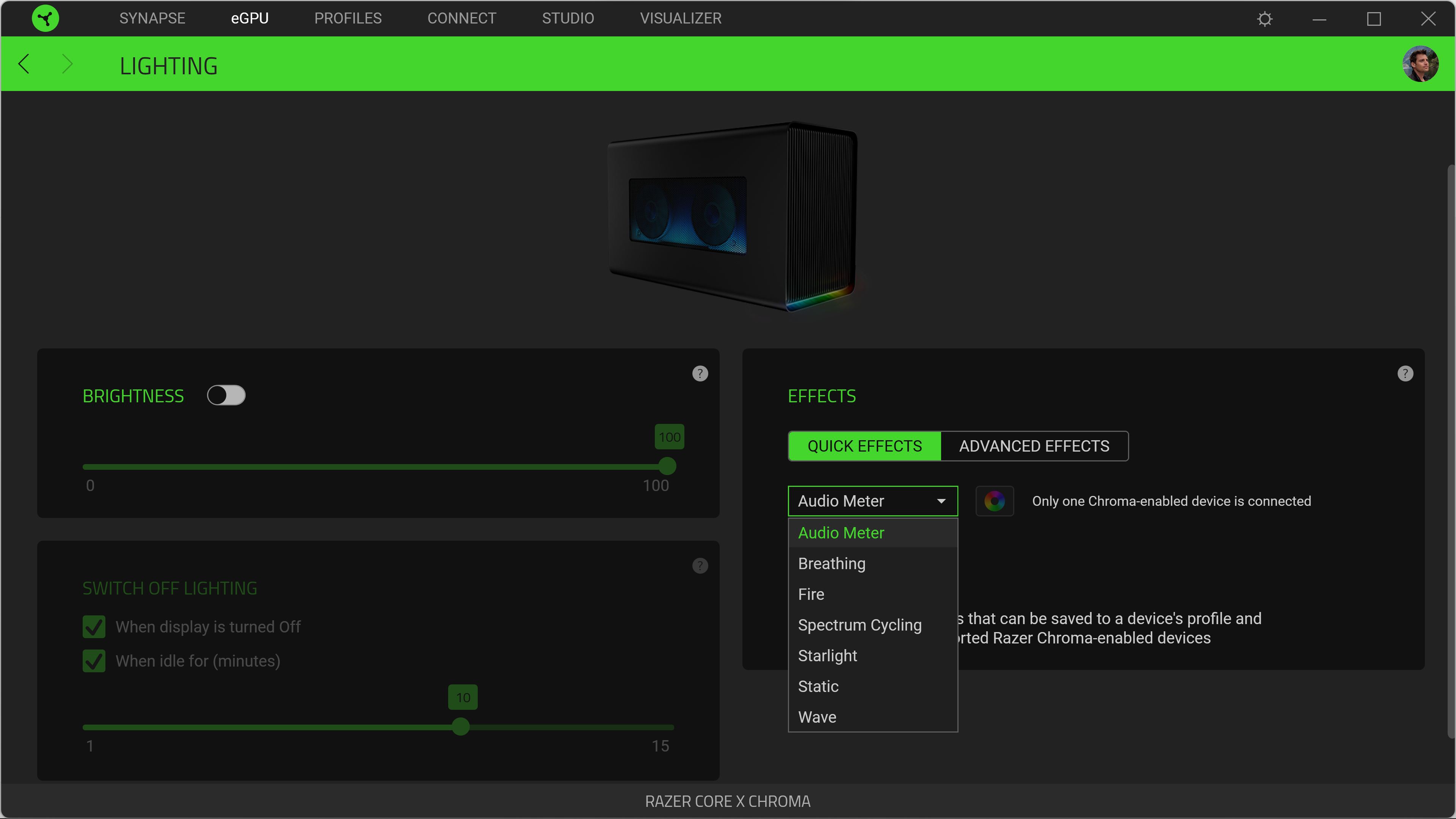
Task: Go forward using right arrow
Action: tap(67, 64)
